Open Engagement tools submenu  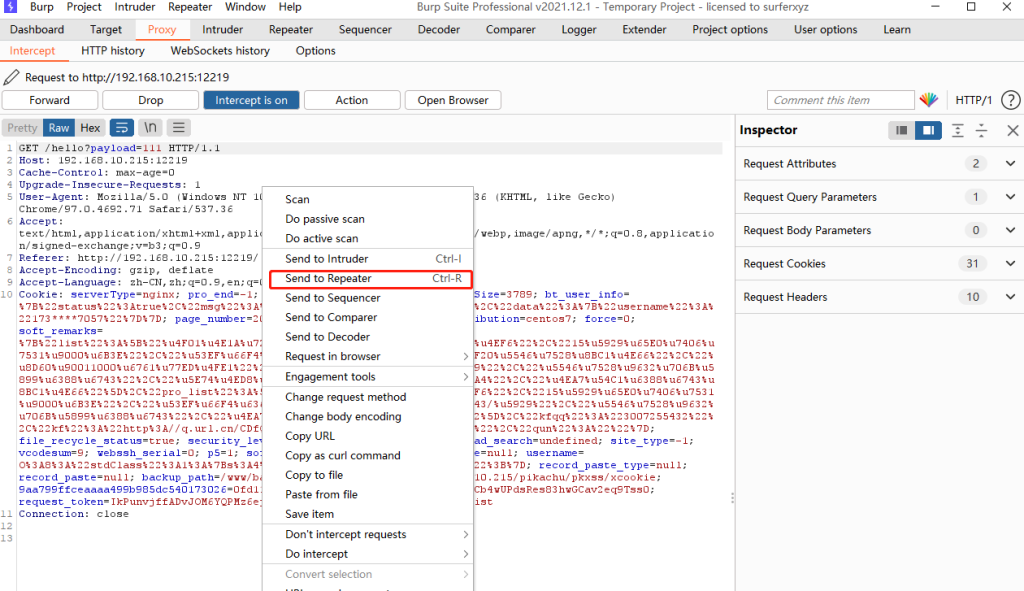368,377
